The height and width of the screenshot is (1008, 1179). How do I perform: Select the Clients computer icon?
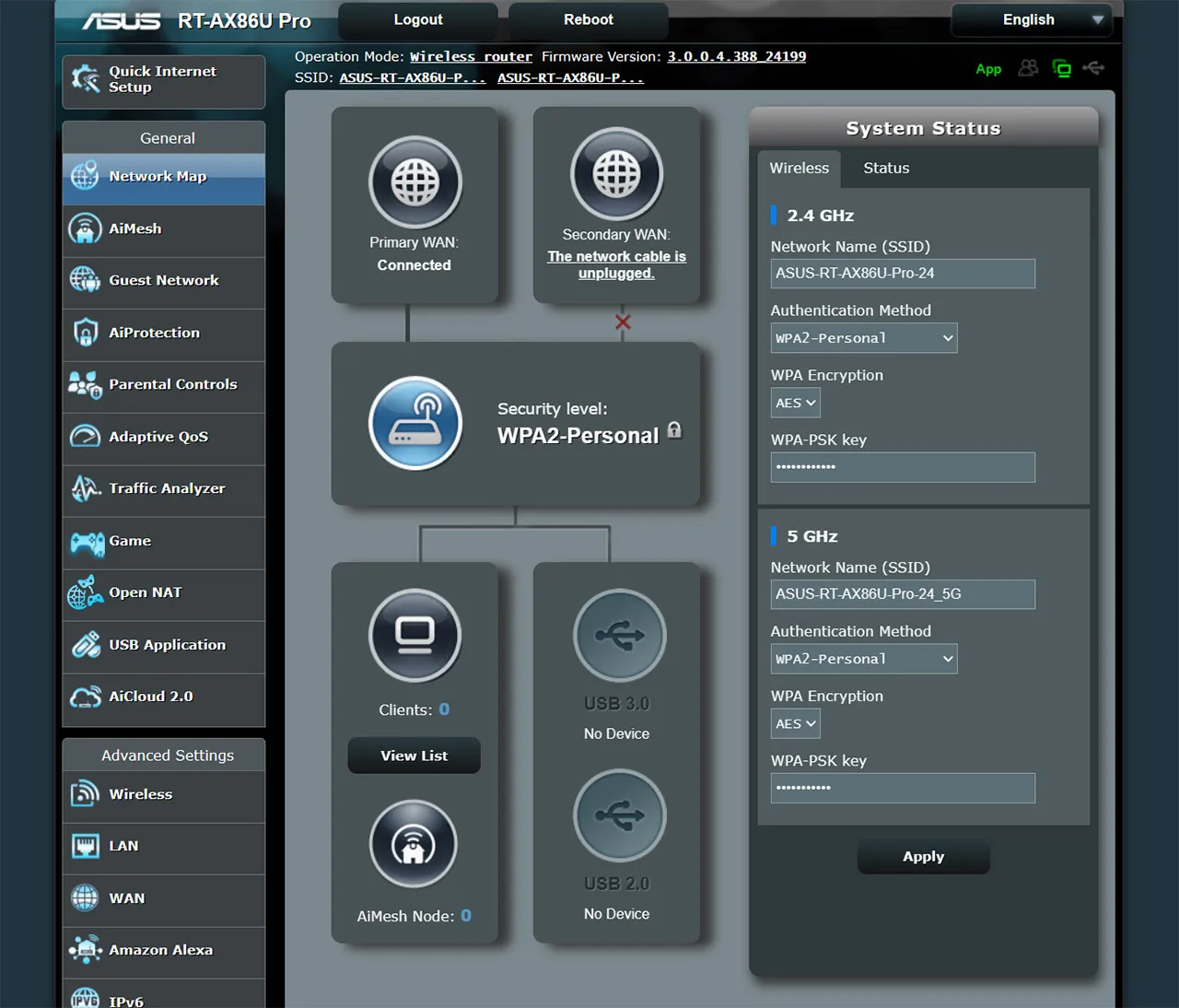[x=415, y=636]
